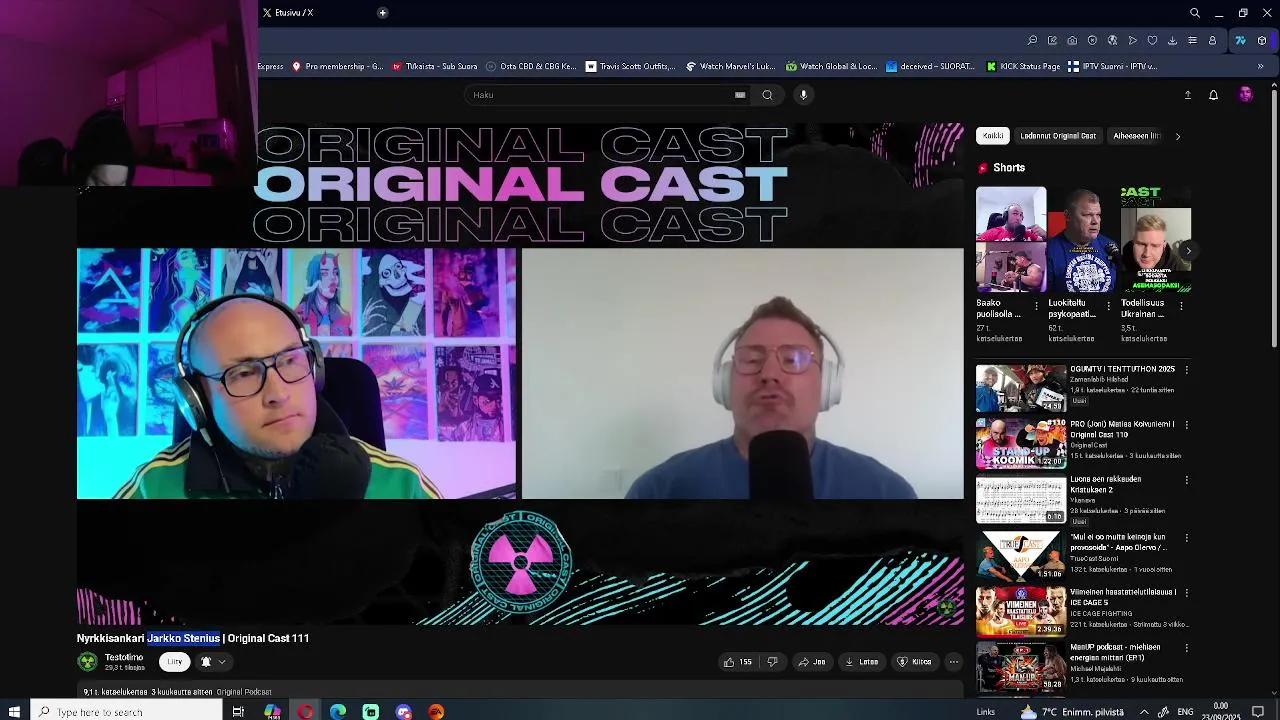Click the YouTube search magnifier button
This screenshot has width=1280, height=720.
[x=767, y=95]
